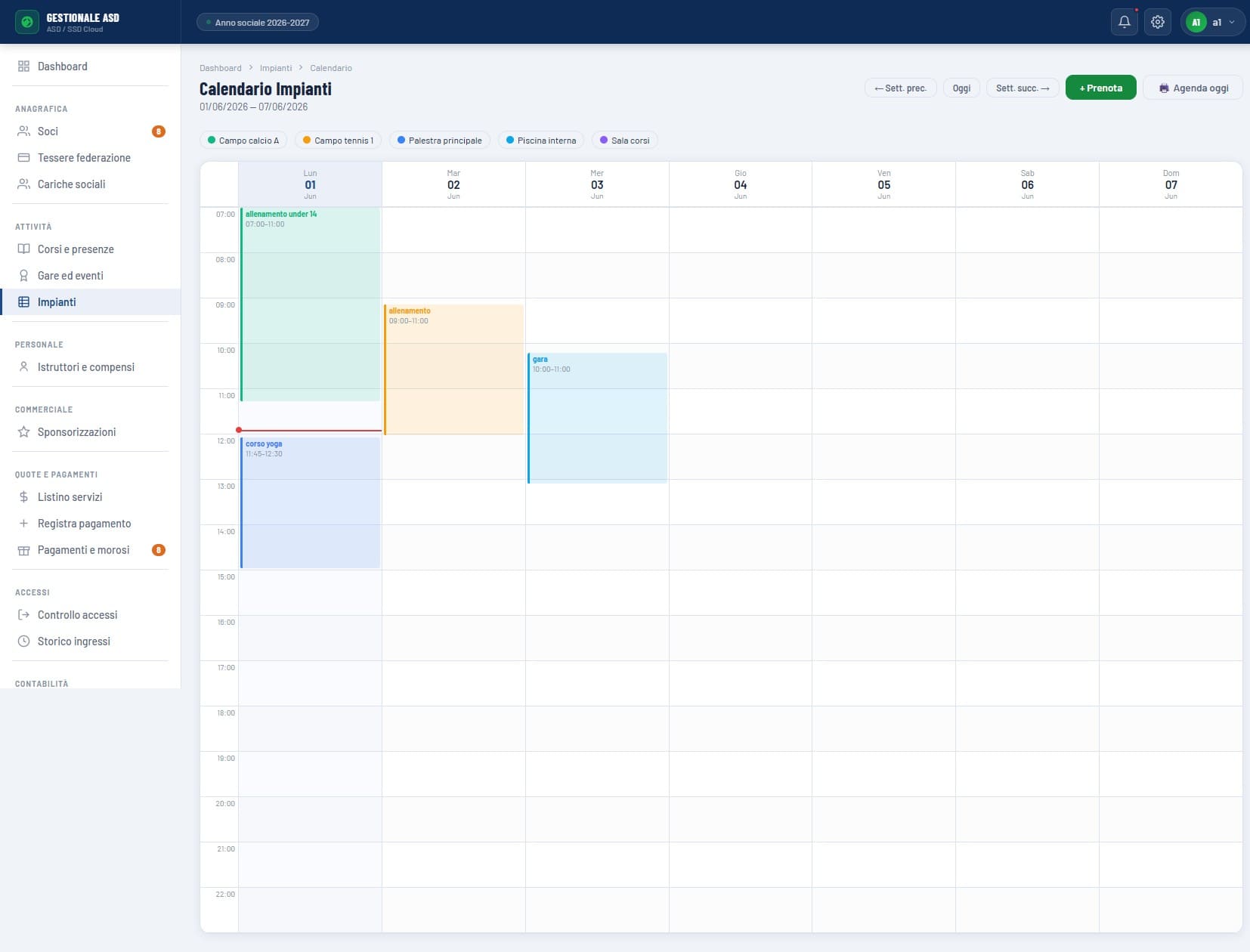The height and width of the screenshot is (952, 1250).
Task: Go to Corsi e presenze
Action: (91, 249)
